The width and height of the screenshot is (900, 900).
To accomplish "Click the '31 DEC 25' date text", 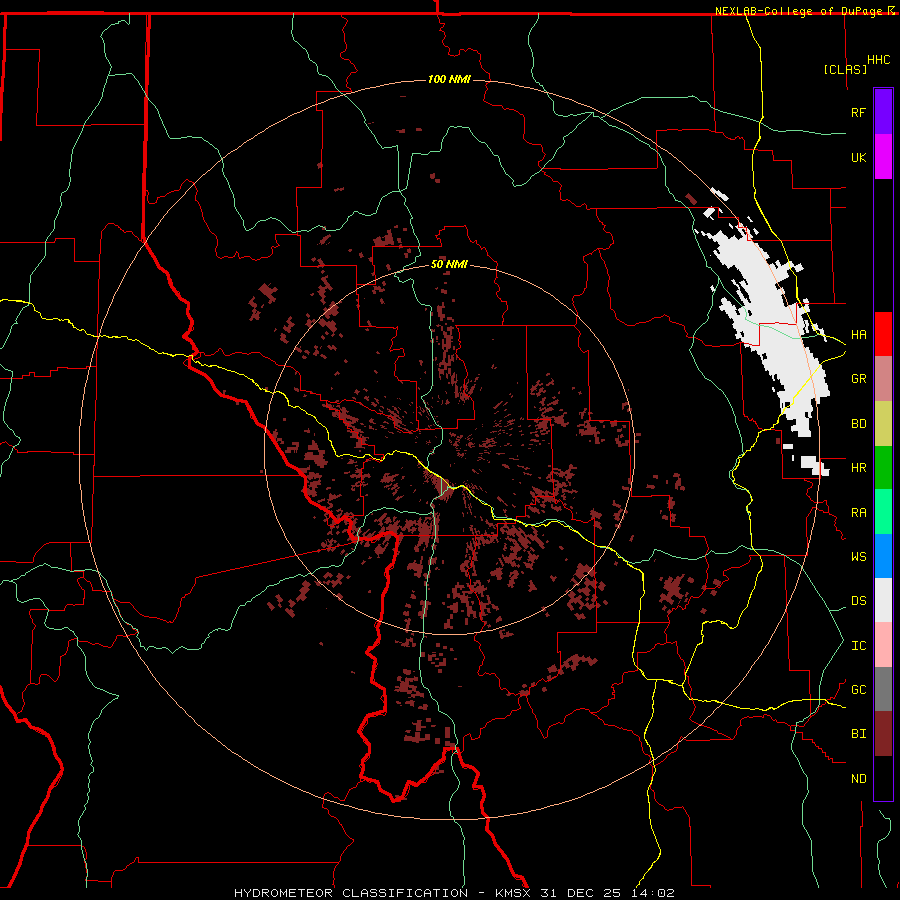I will [x=580, y=893].
